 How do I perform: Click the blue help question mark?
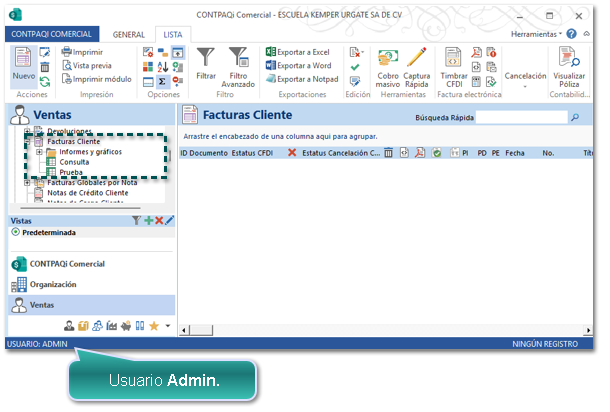coord(571,34)
